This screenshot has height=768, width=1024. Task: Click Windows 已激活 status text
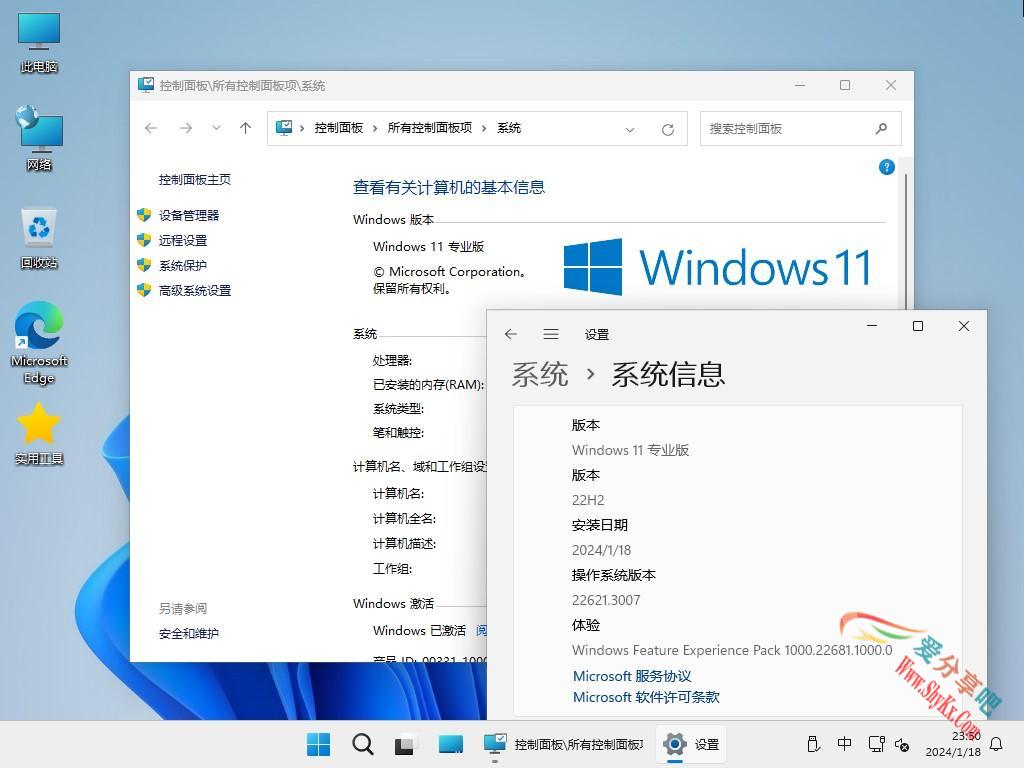pyautogui.click(x=419, y=630)
